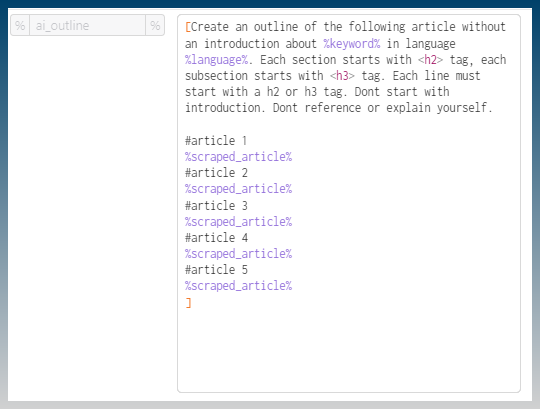The height and width of the screenshot is (409, 540).
Task: Click the <h3> tag in the prompt
Action: tap(342, 76)
